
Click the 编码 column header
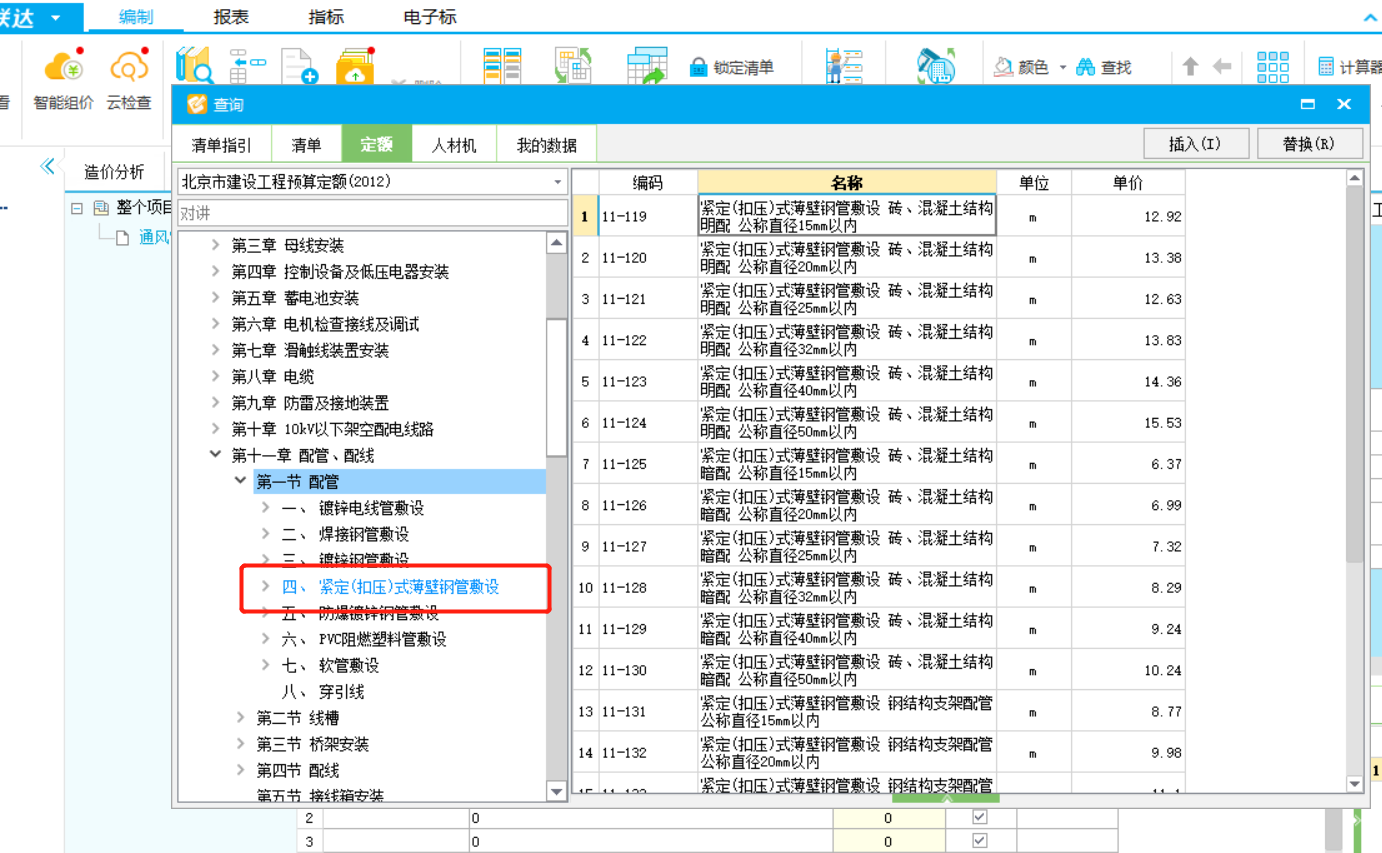tap(648, 183)
